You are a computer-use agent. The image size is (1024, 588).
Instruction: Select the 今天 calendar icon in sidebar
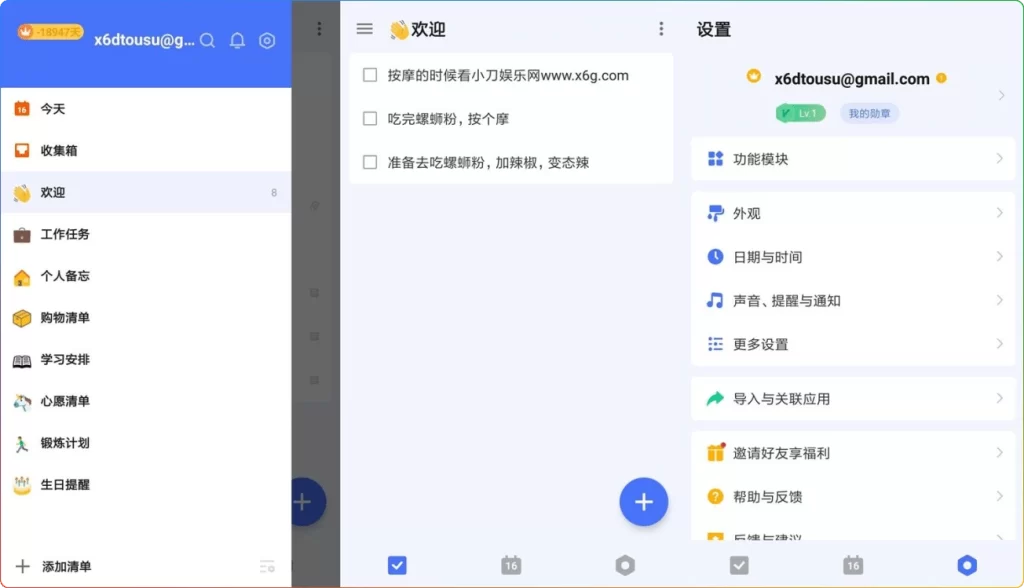pos(20,108)
